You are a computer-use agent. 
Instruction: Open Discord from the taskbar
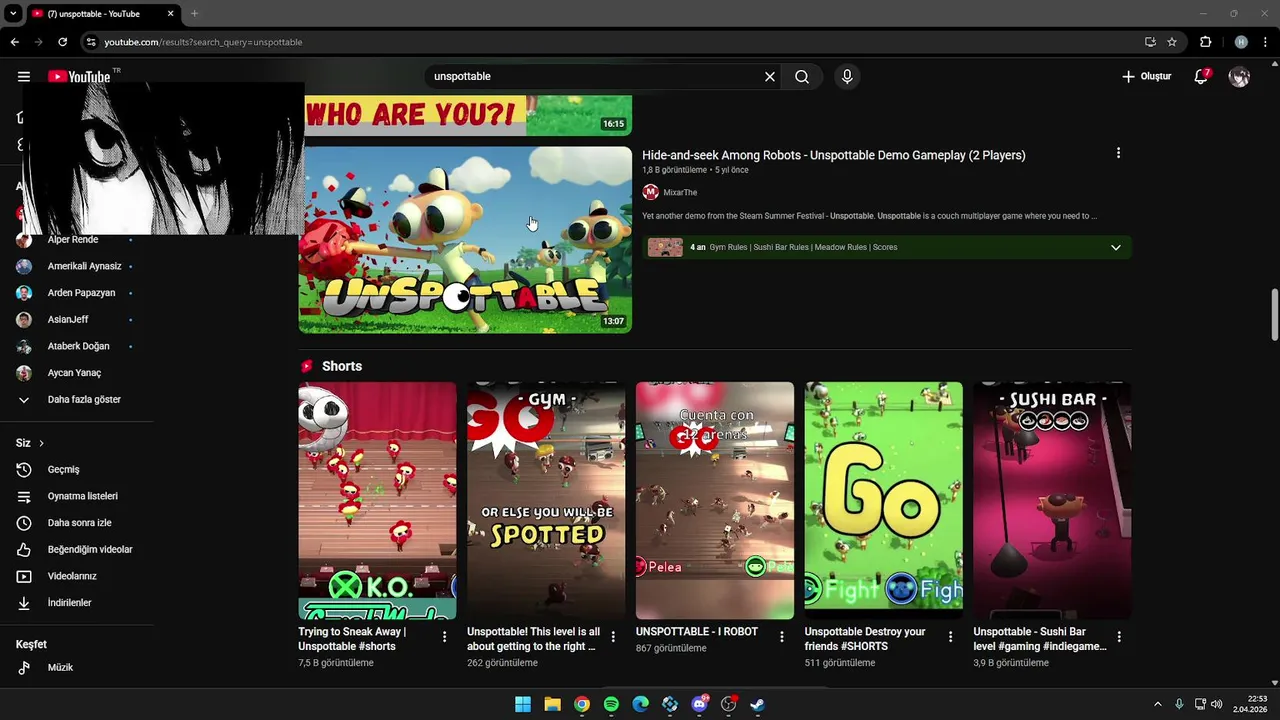tap(699, 704)
